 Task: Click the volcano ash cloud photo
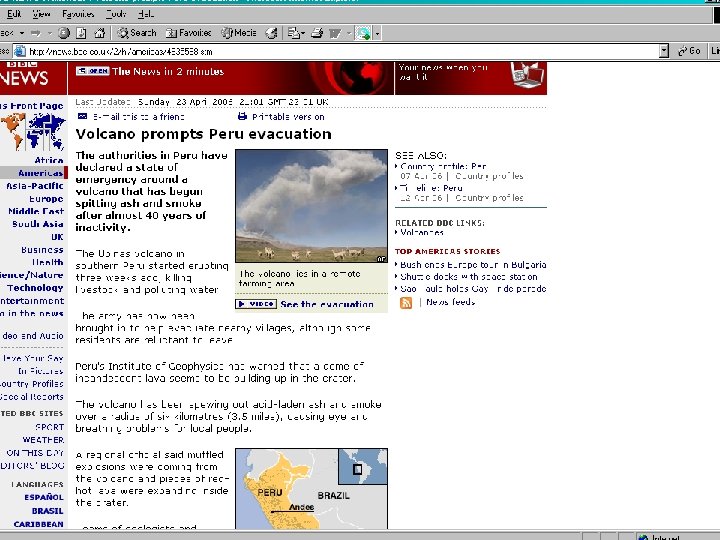pyautogui.click(x=311, y=206)
